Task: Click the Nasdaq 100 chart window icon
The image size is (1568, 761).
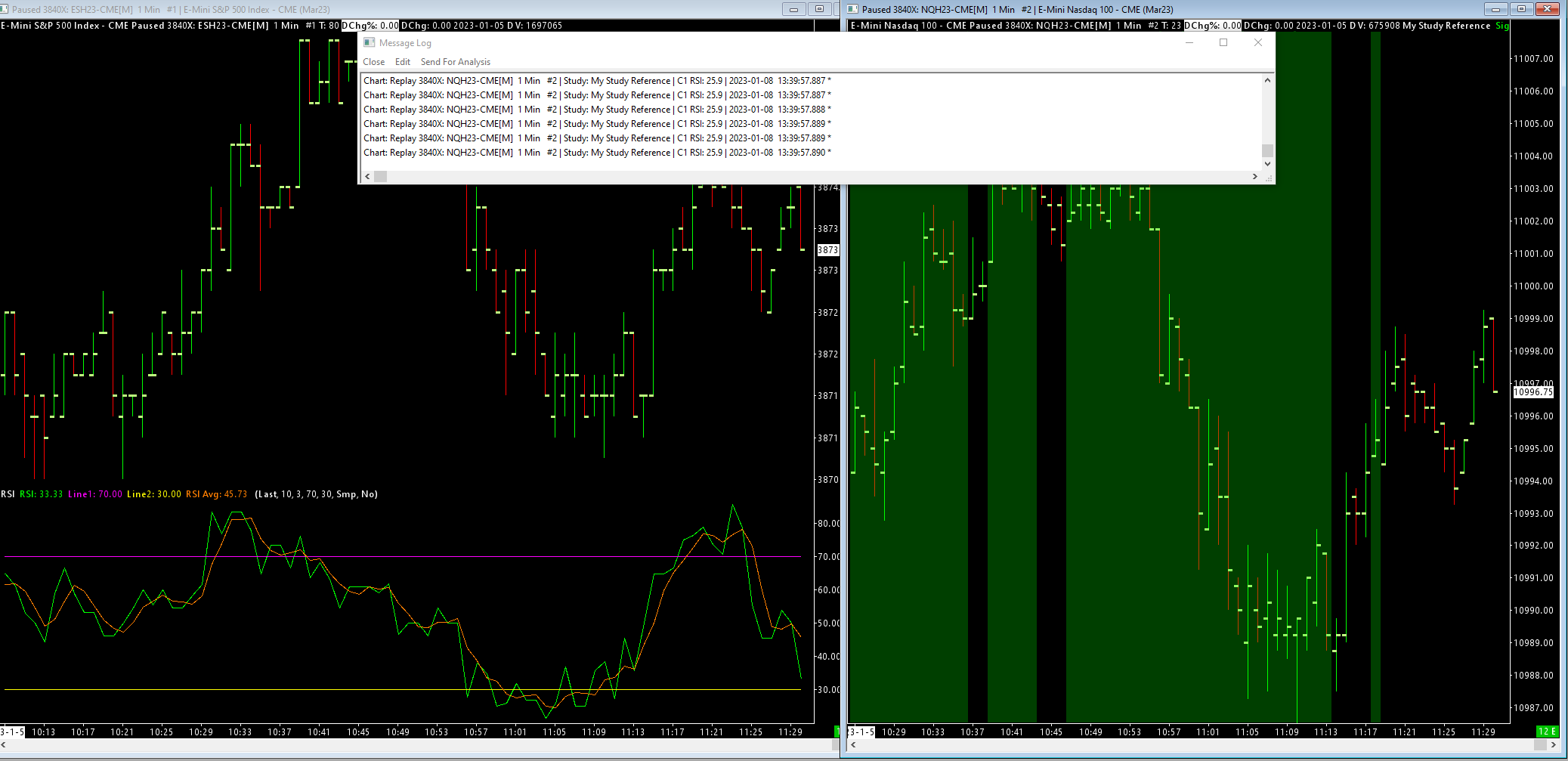Action: [x=852, y=9]
